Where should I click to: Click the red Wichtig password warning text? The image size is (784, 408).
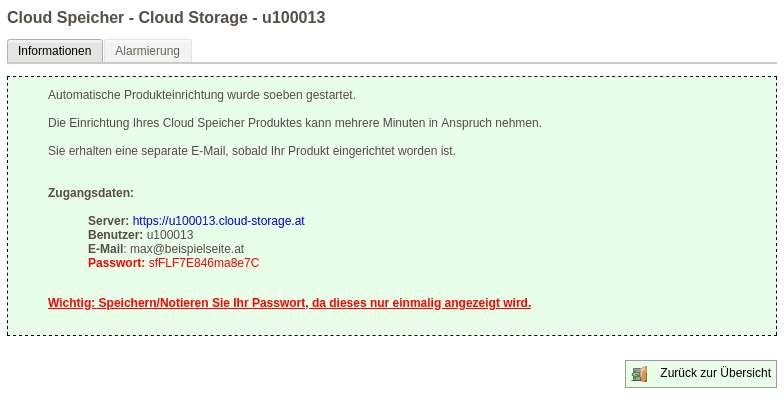pos(289,303)
